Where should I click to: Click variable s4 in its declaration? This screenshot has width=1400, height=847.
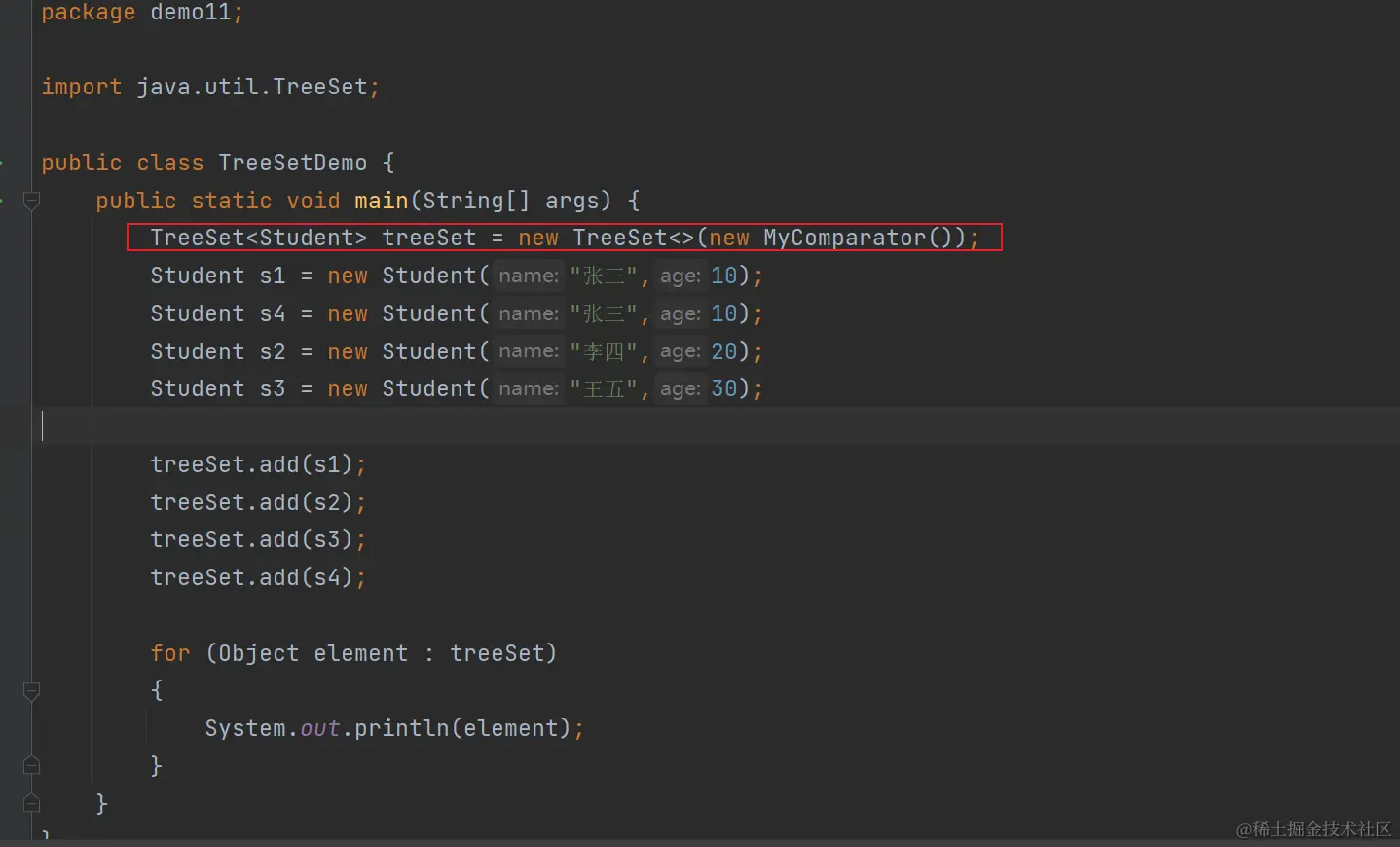click(273, 313)
